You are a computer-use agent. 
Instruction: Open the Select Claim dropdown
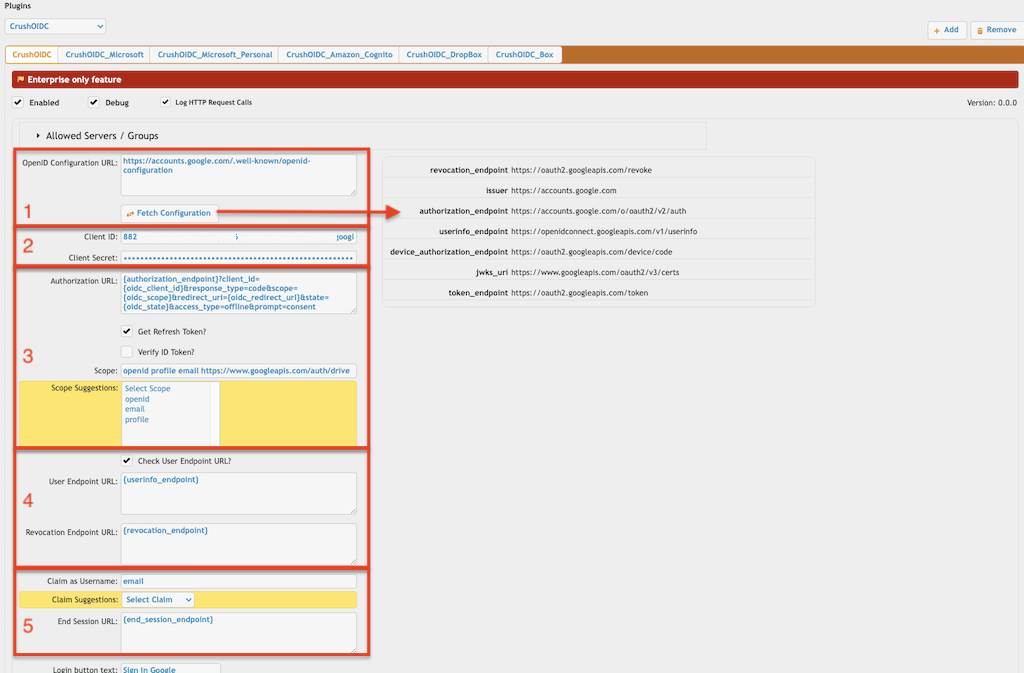point(158,600)
